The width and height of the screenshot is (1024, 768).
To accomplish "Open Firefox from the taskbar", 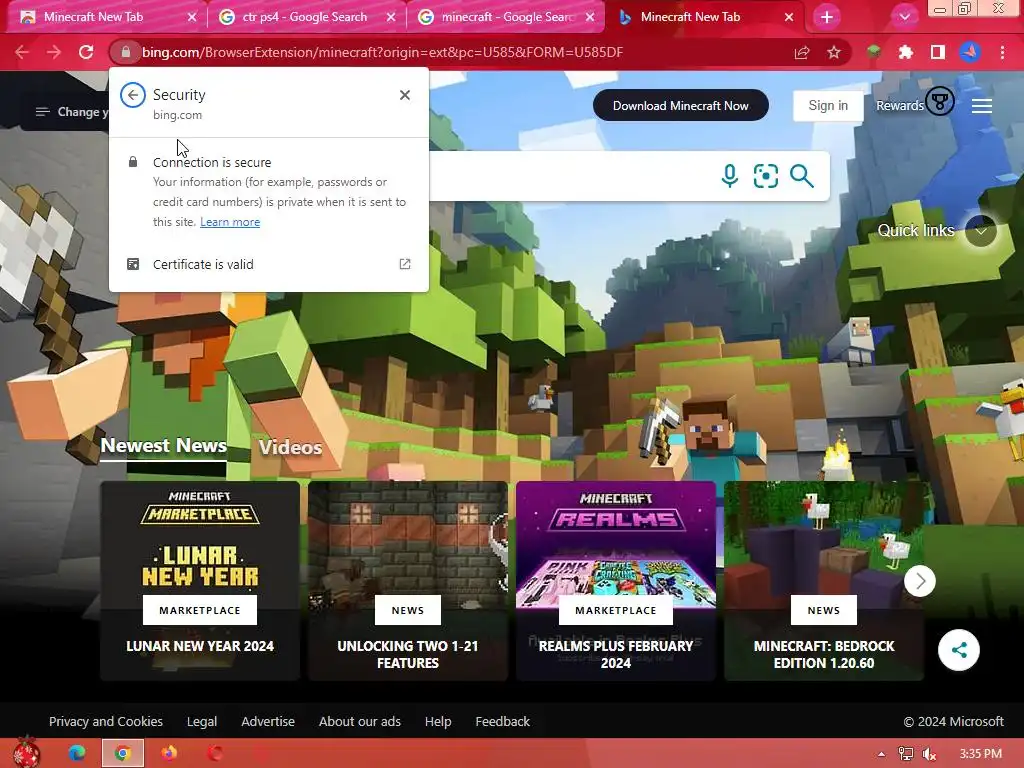I will (x=169, y=753).
